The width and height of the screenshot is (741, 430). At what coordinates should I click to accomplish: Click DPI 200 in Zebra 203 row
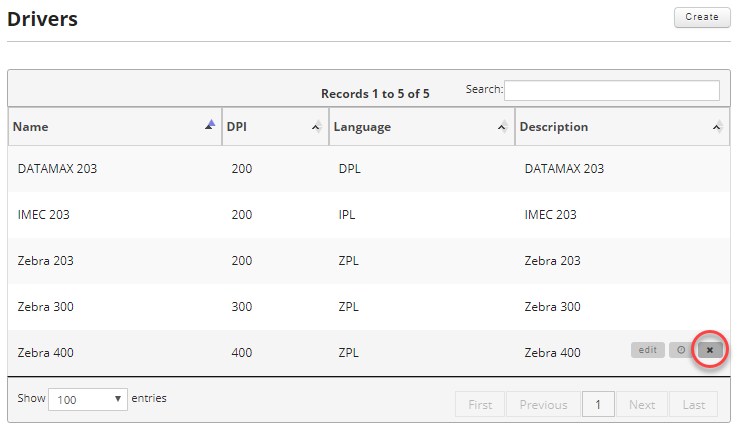241,261
